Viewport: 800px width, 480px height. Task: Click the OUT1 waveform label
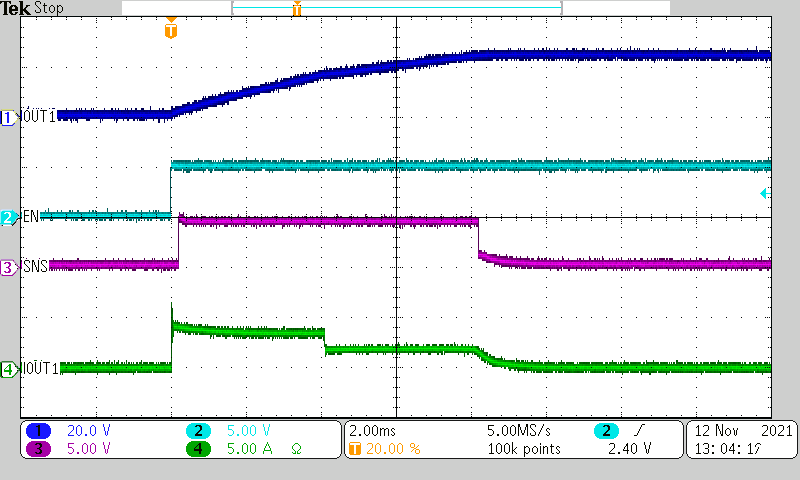pos(39,117)
